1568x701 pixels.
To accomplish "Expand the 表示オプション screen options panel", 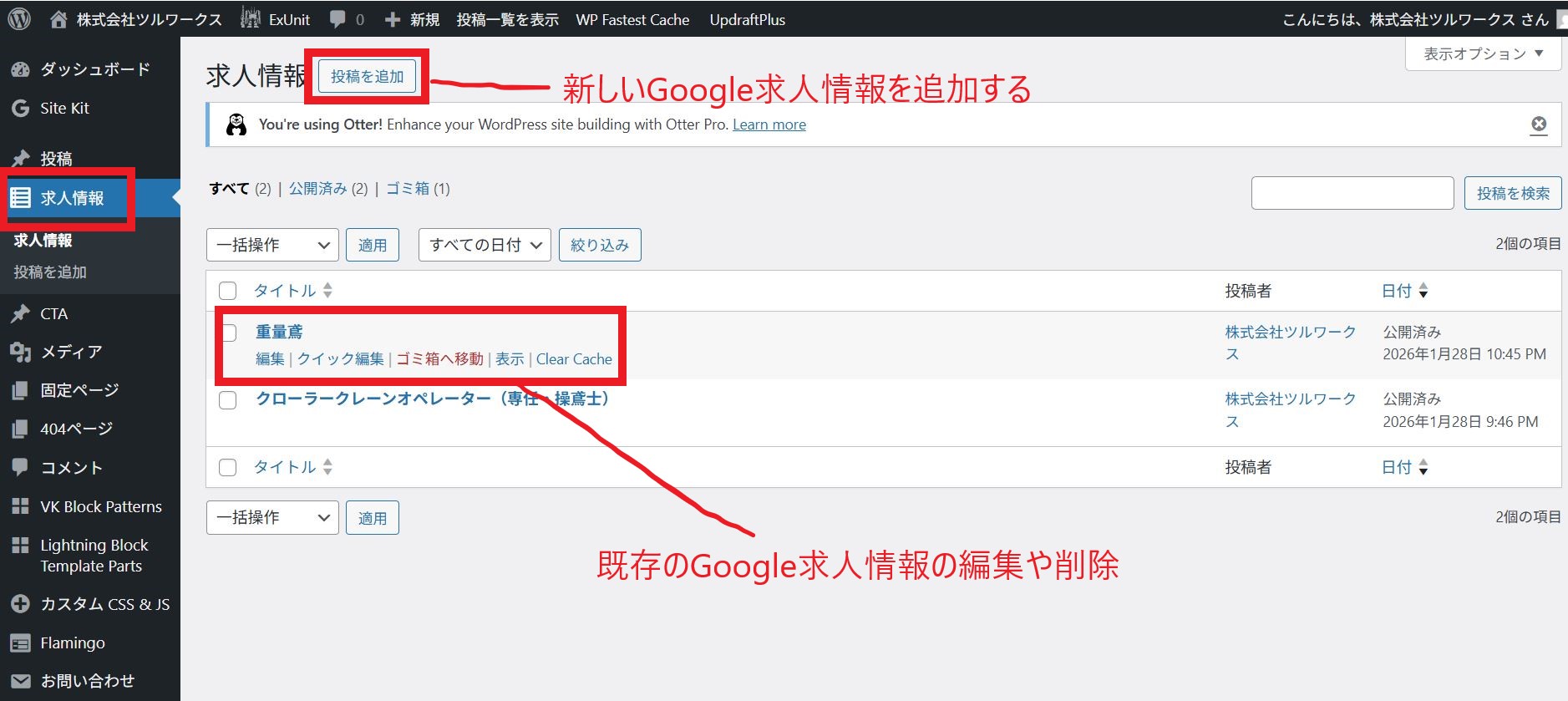I will [1483, 53].
